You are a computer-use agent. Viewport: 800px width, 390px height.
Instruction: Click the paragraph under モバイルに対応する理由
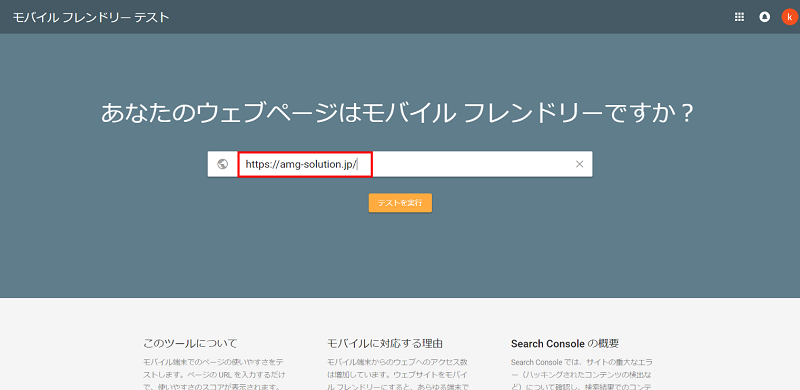coord(398,374)
